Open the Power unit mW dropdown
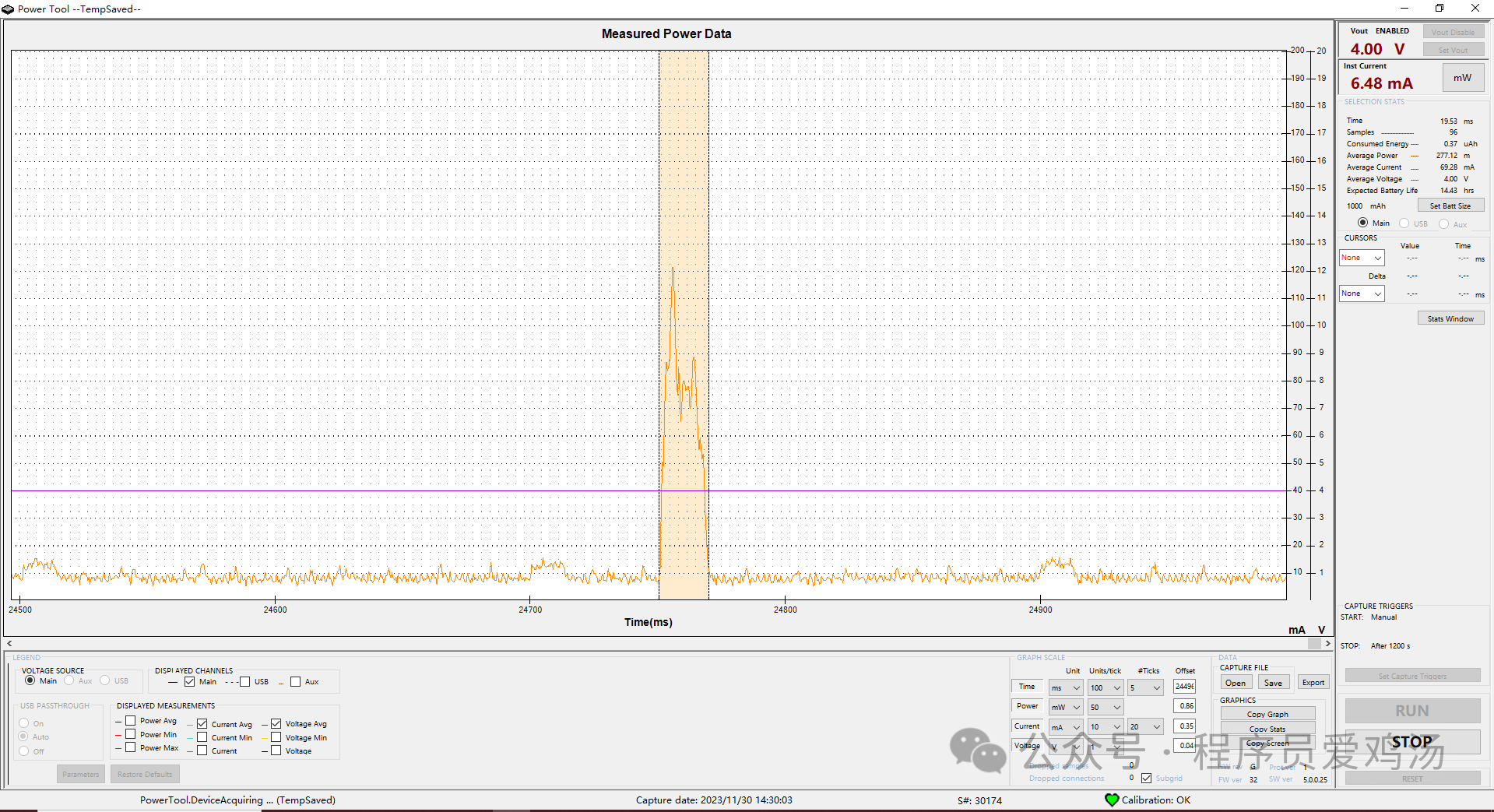The height and width of the screenshot is (812, 1494). pyautogui.click(x=1066, y=707)
